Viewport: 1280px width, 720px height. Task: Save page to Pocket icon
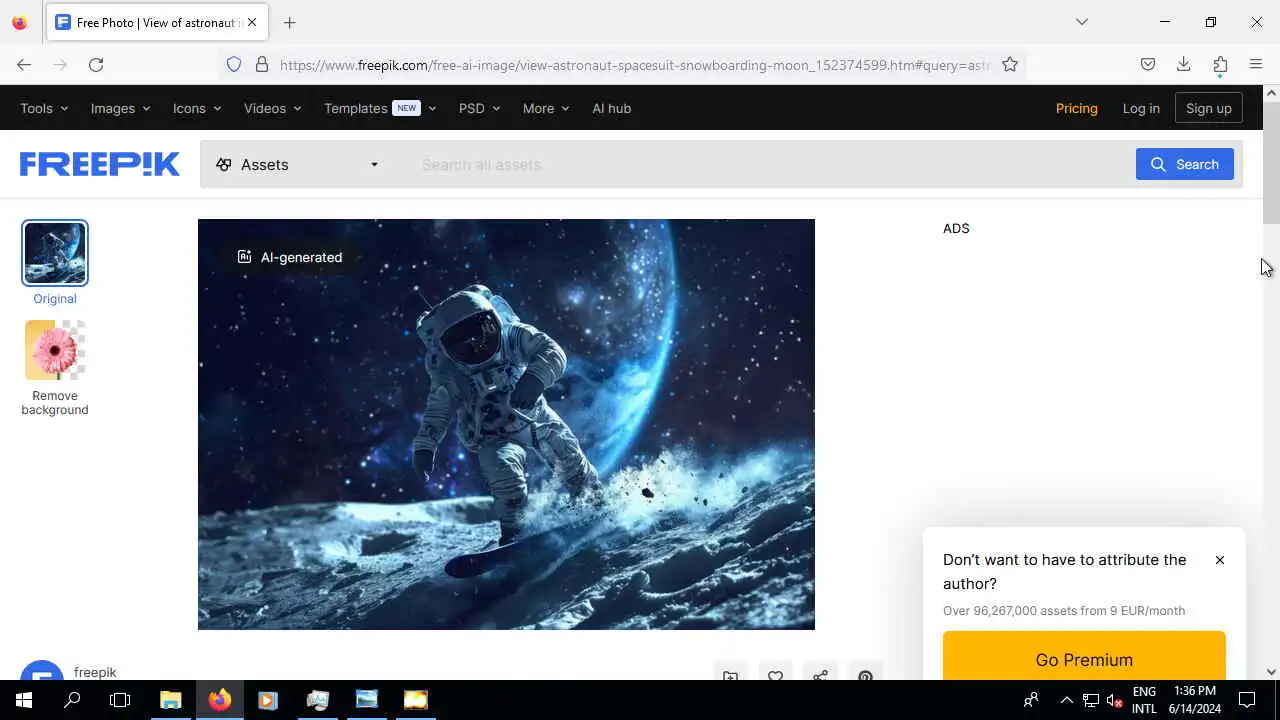(1148, 64)
